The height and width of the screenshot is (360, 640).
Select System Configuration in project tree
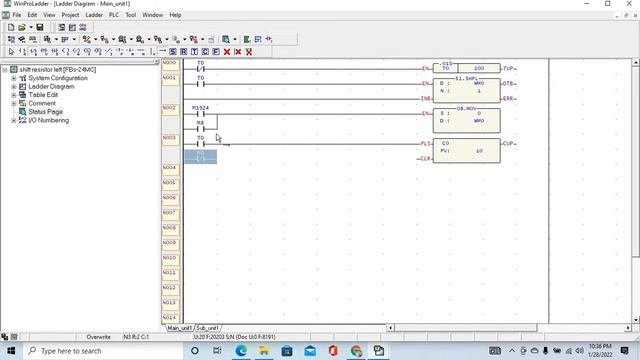click(x=58, y=78)
